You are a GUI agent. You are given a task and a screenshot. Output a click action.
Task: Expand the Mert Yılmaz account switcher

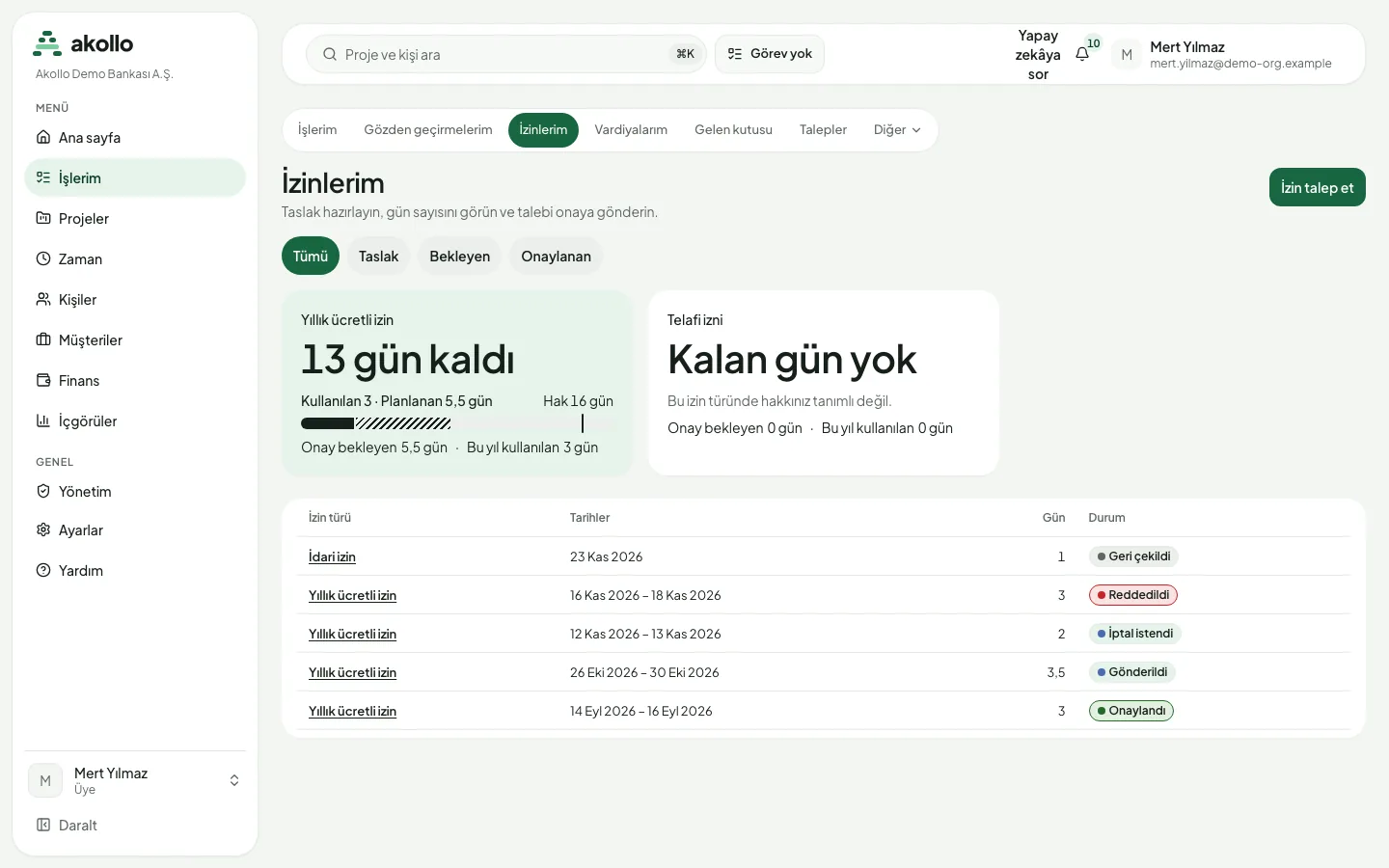[135, 780]
